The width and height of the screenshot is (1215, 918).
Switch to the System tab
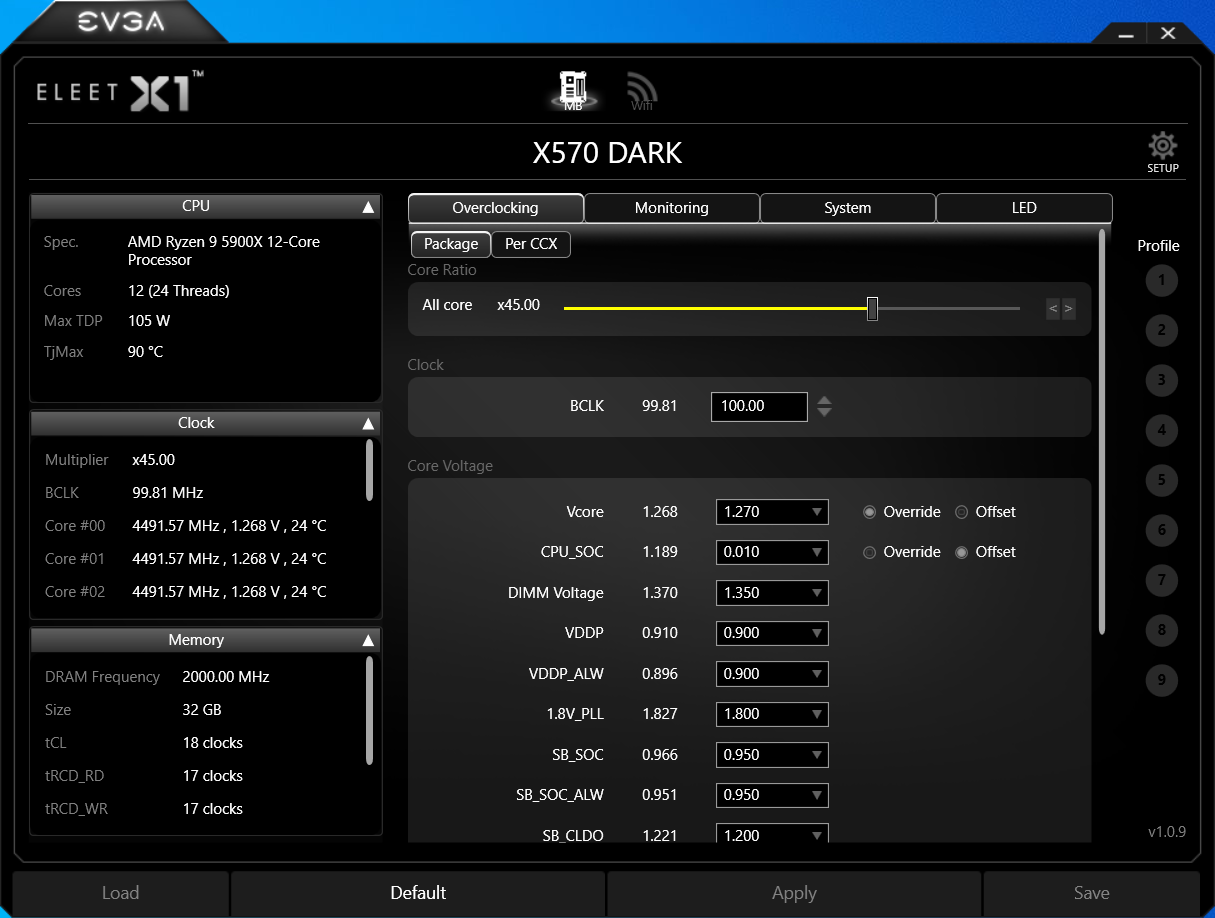point(848,208)
